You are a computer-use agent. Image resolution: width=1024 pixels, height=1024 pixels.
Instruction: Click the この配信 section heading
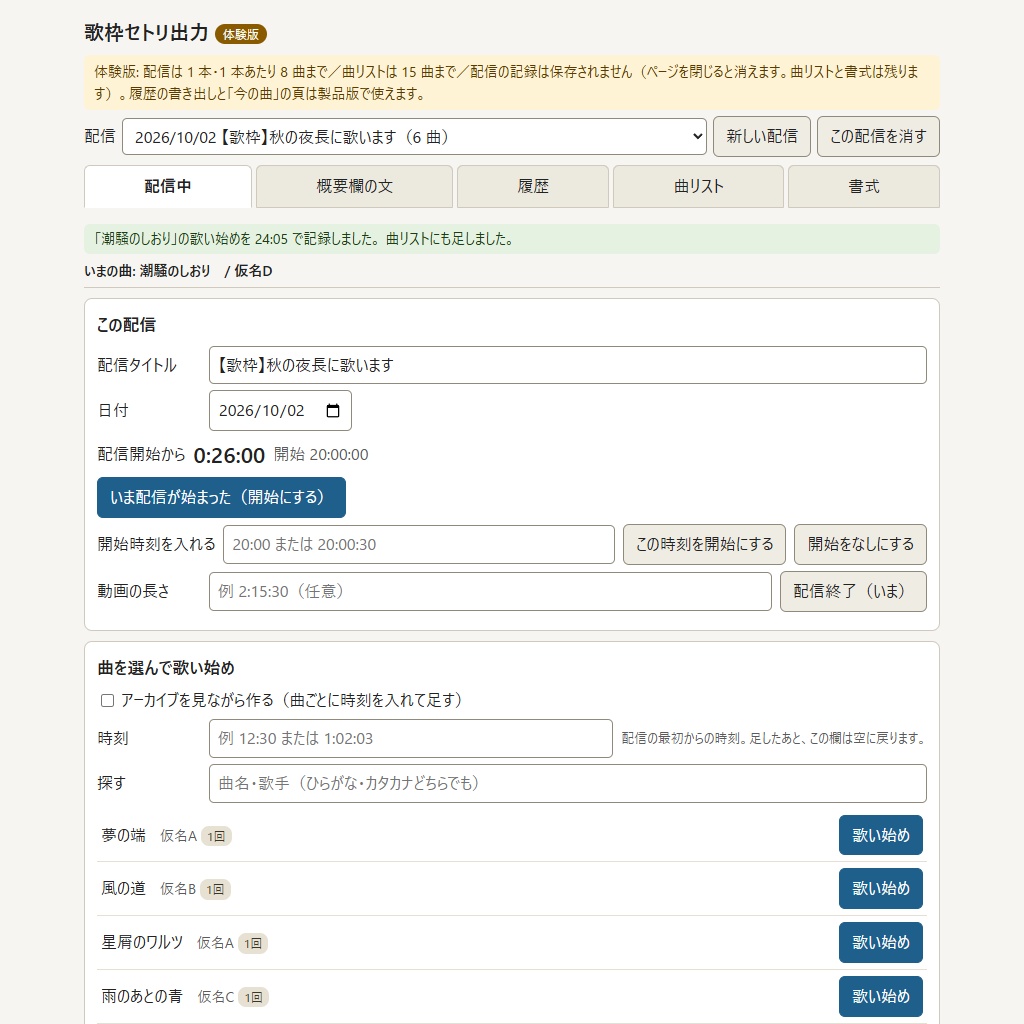127,325
